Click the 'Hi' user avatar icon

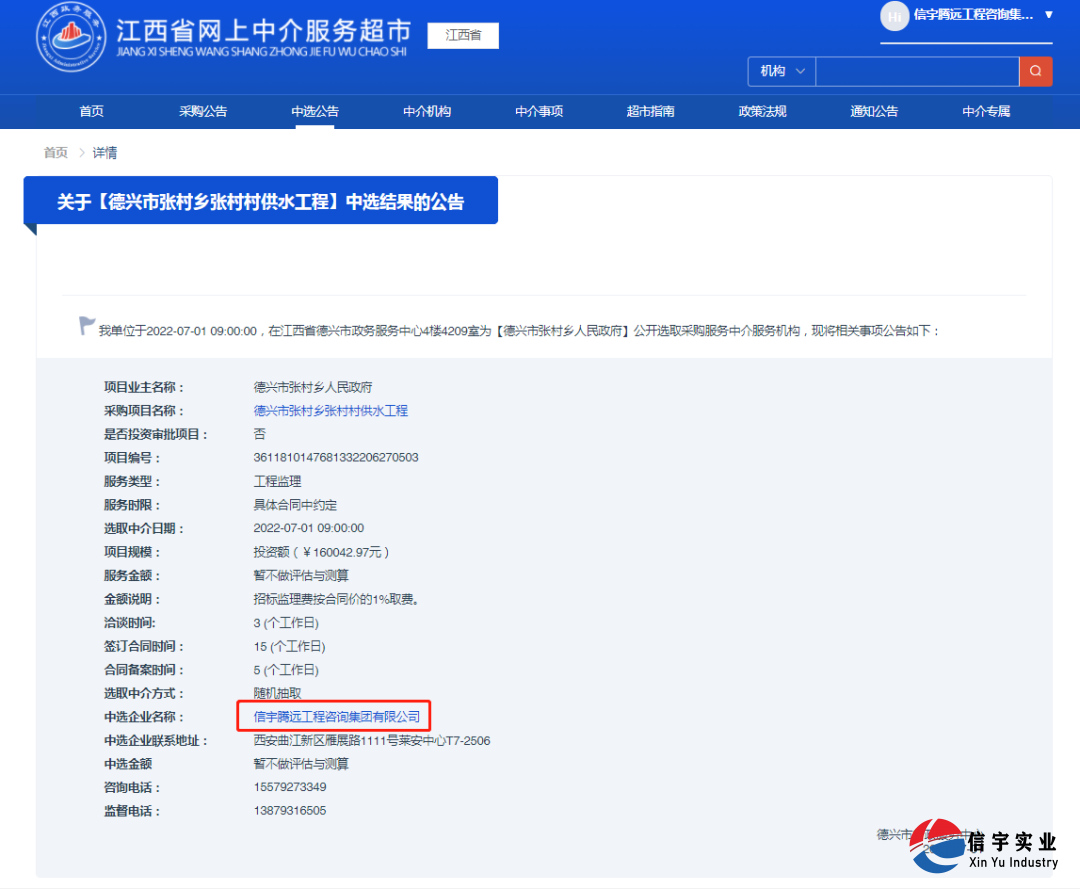tap(893, 17)
